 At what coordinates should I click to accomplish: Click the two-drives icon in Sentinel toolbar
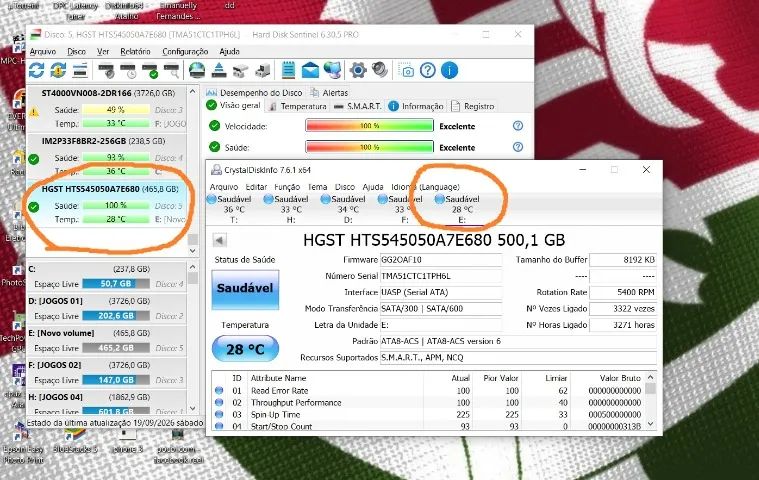pyautogui.click(x=241, y=71)
